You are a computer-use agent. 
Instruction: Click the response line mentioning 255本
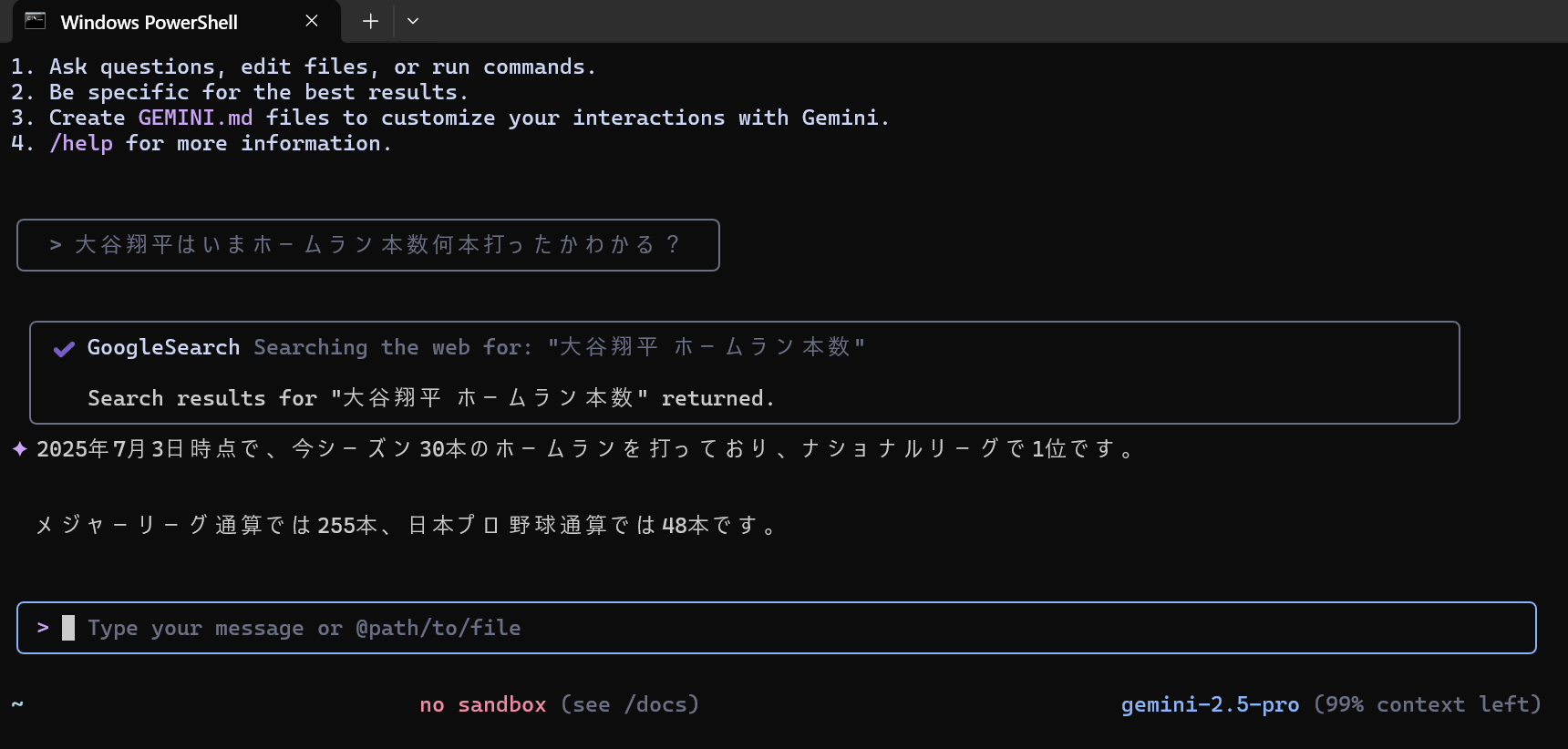(x=406, y=526)
